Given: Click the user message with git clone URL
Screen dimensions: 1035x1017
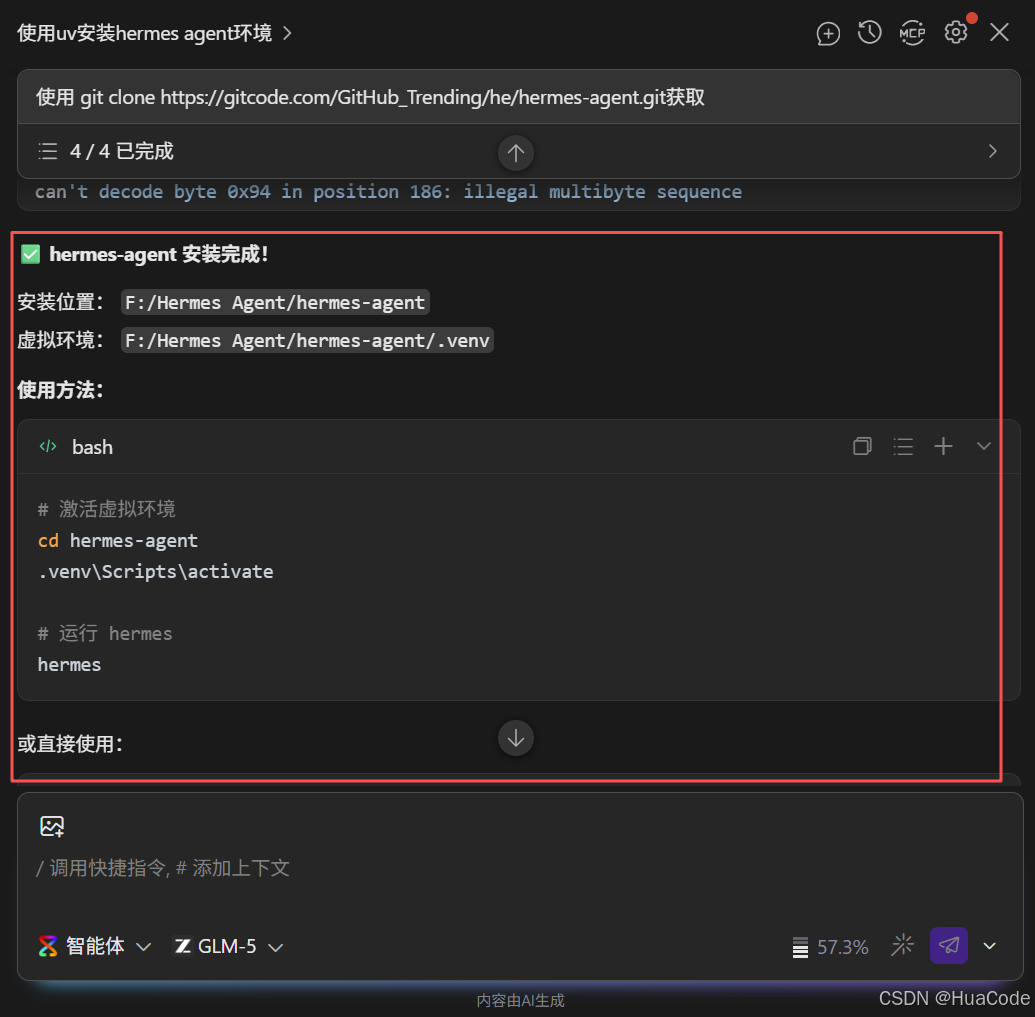Looking at the screenshot, I should (518, 97).
